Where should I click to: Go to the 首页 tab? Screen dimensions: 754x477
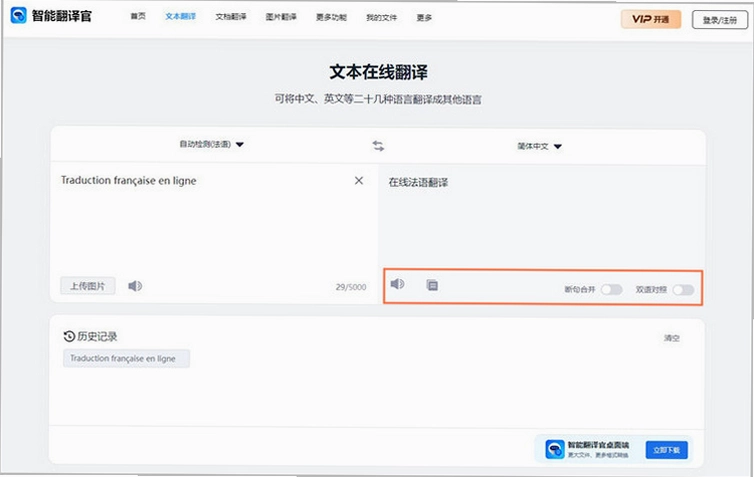click(x=138, y=16)
